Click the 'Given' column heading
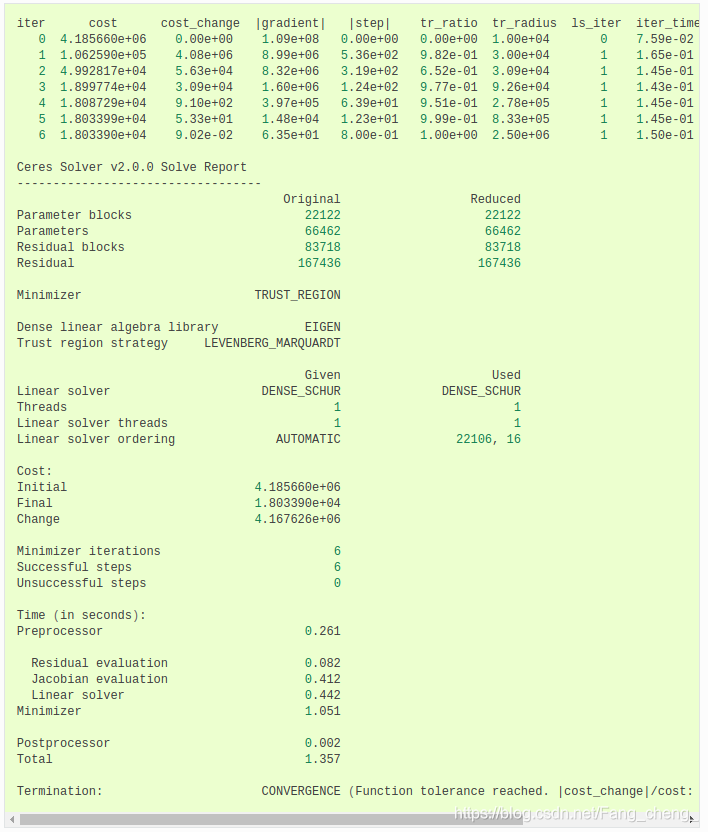The height and width of the screenshot is (832, 708). (x=323, y=375)
